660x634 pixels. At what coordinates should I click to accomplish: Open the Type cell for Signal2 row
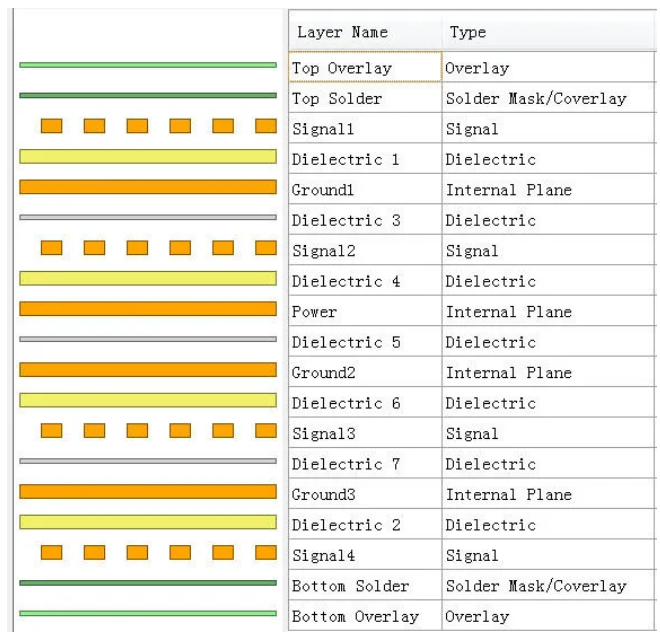point(472,251)
